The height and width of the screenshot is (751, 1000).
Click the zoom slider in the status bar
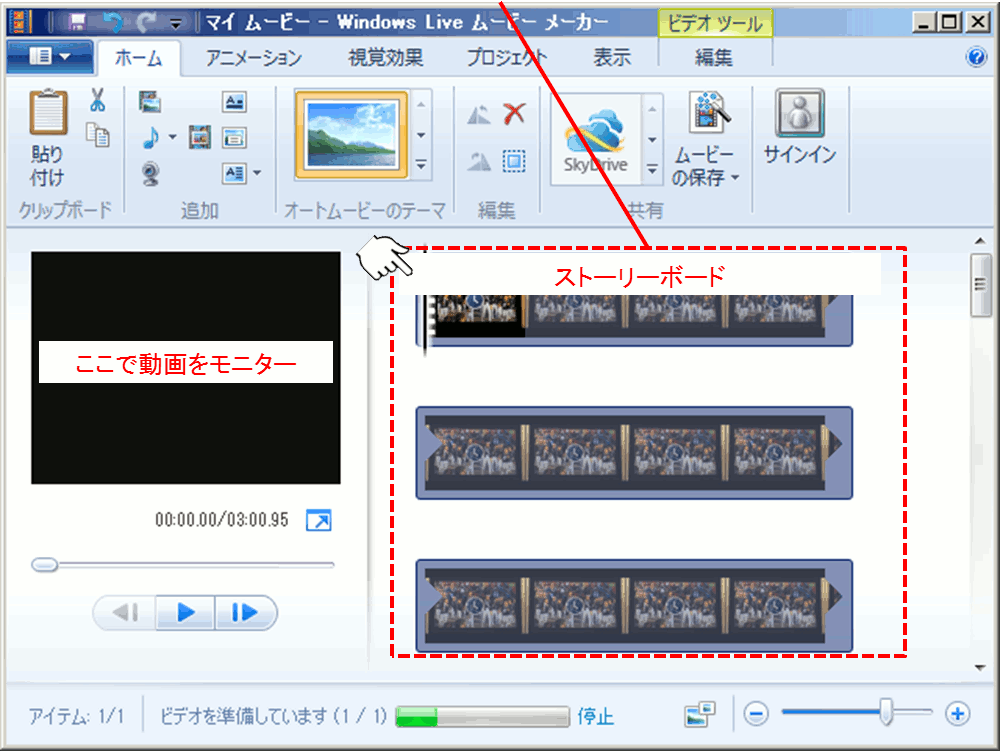coord(886,713)
